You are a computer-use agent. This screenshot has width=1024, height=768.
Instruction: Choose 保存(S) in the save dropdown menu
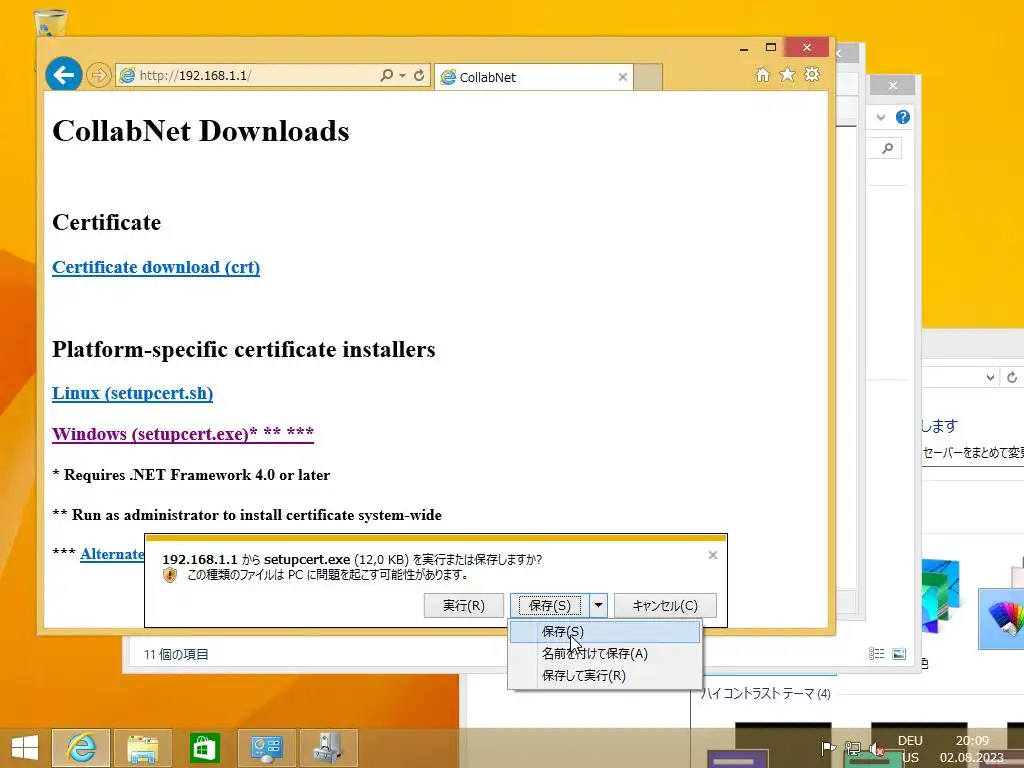[x=605, y=632]
